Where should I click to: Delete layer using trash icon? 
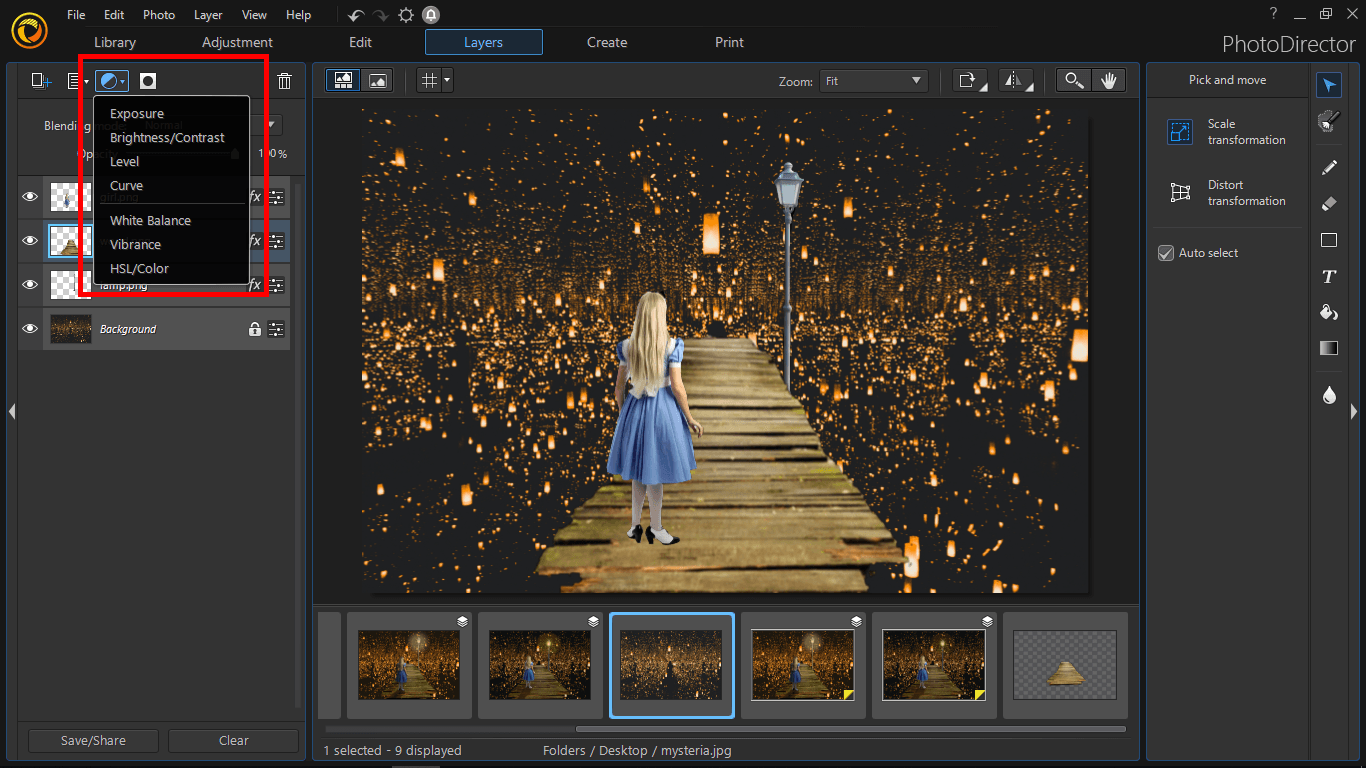(285, 81)
